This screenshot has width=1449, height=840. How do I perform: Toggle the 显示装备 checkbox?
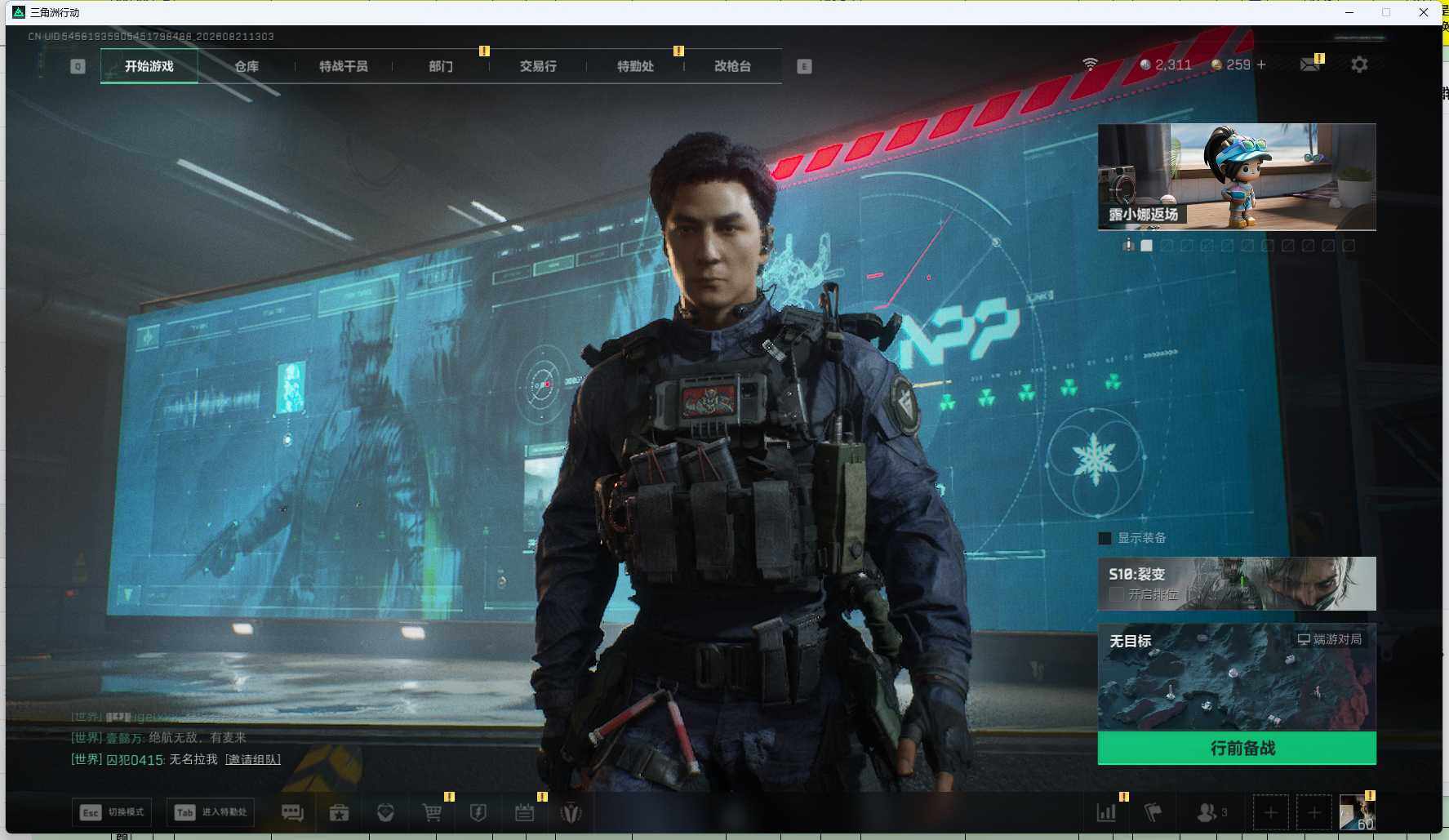coord(1105,538)
